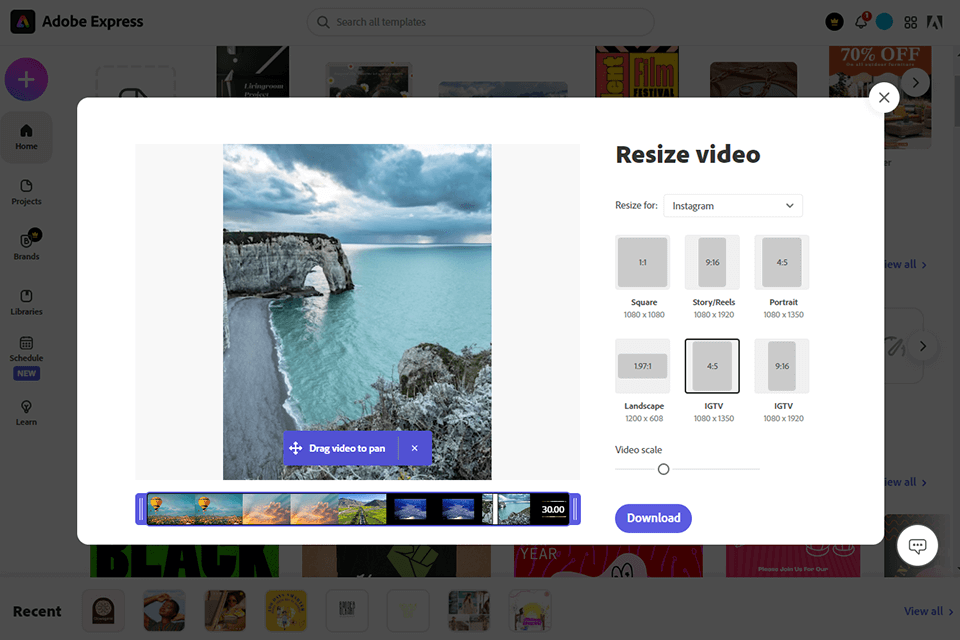This screenshot has width=960, height=640.
Task: Select the Landscape 1.91:1 format
Action: coord(642,365)
